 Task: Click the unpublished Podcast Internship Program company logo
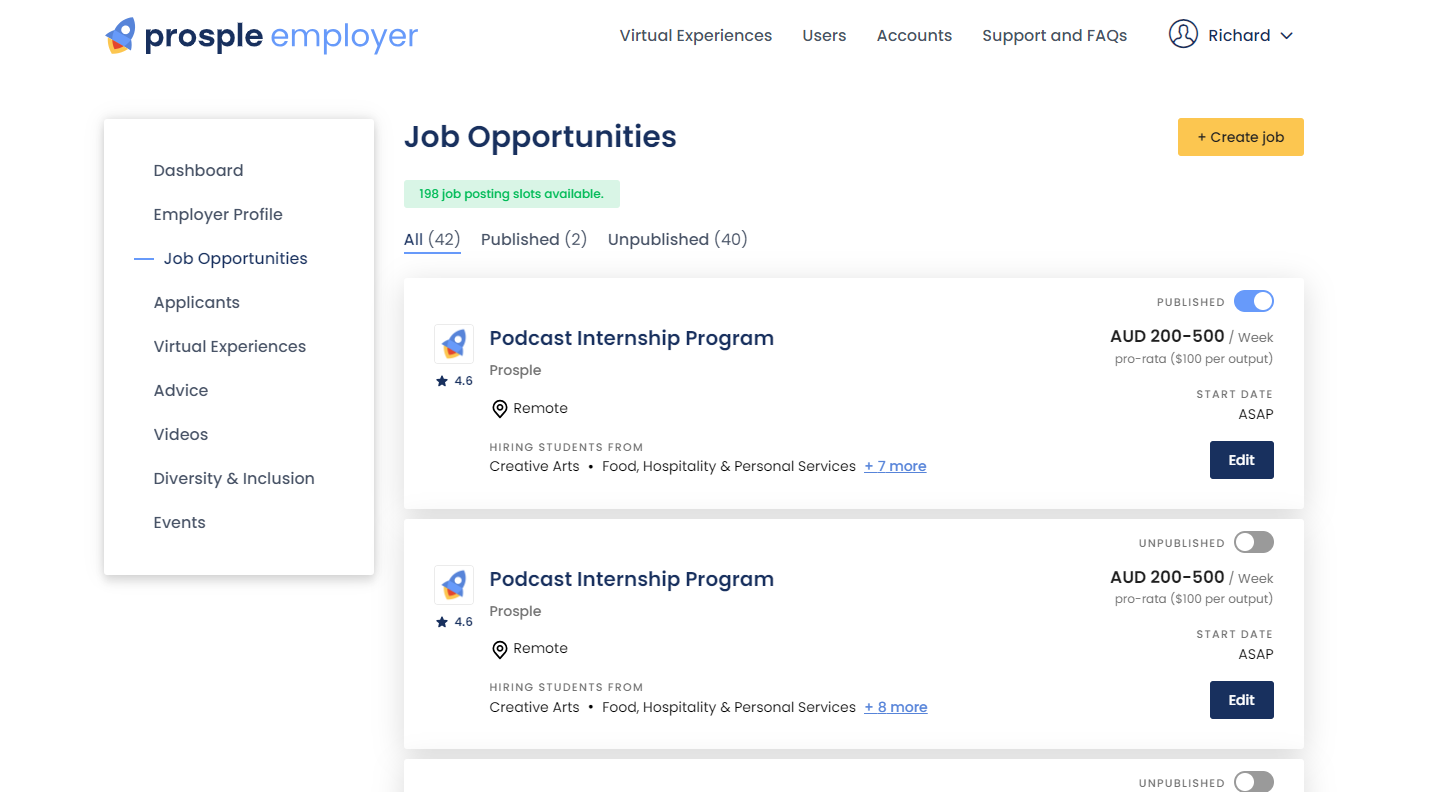[454, 585]
